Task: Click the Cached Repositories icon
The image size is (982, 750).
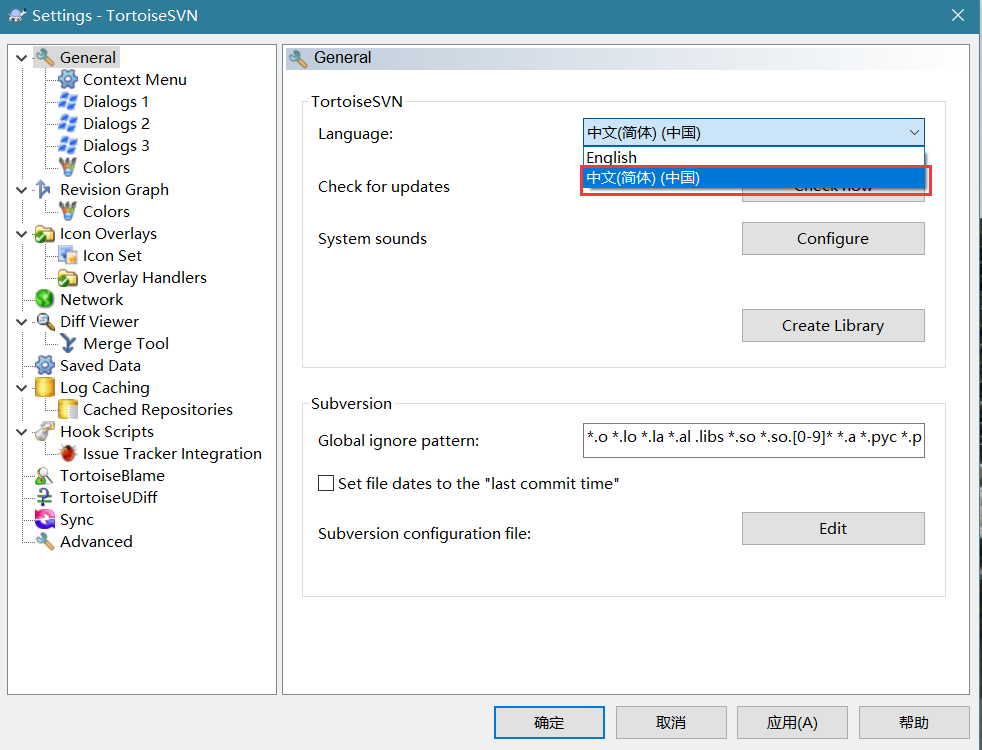Action: pyautogui.click(x=68, y=409)
